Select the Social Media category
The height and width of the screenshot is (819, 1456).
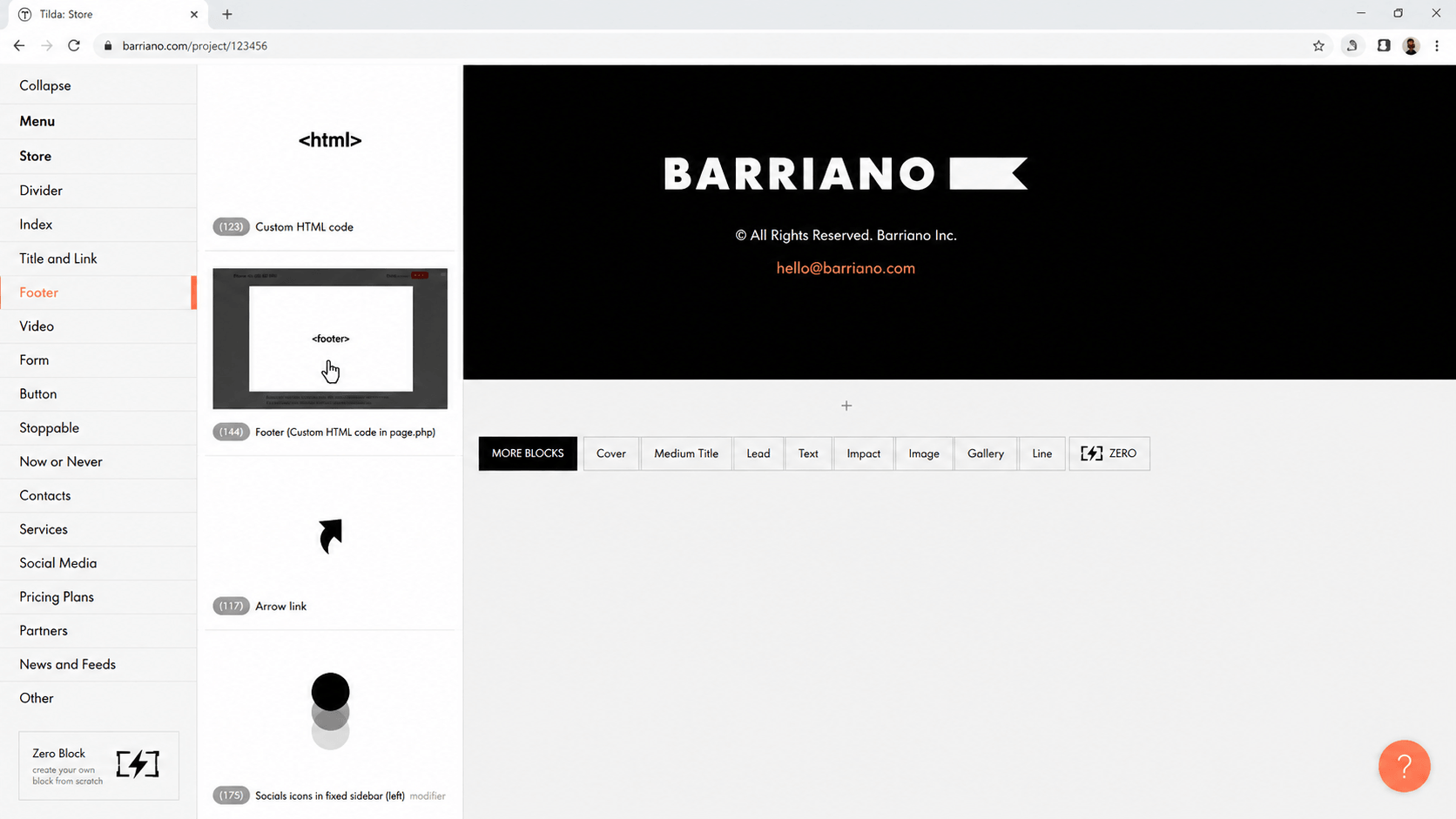pyautogui.click(x=98, y=563)
